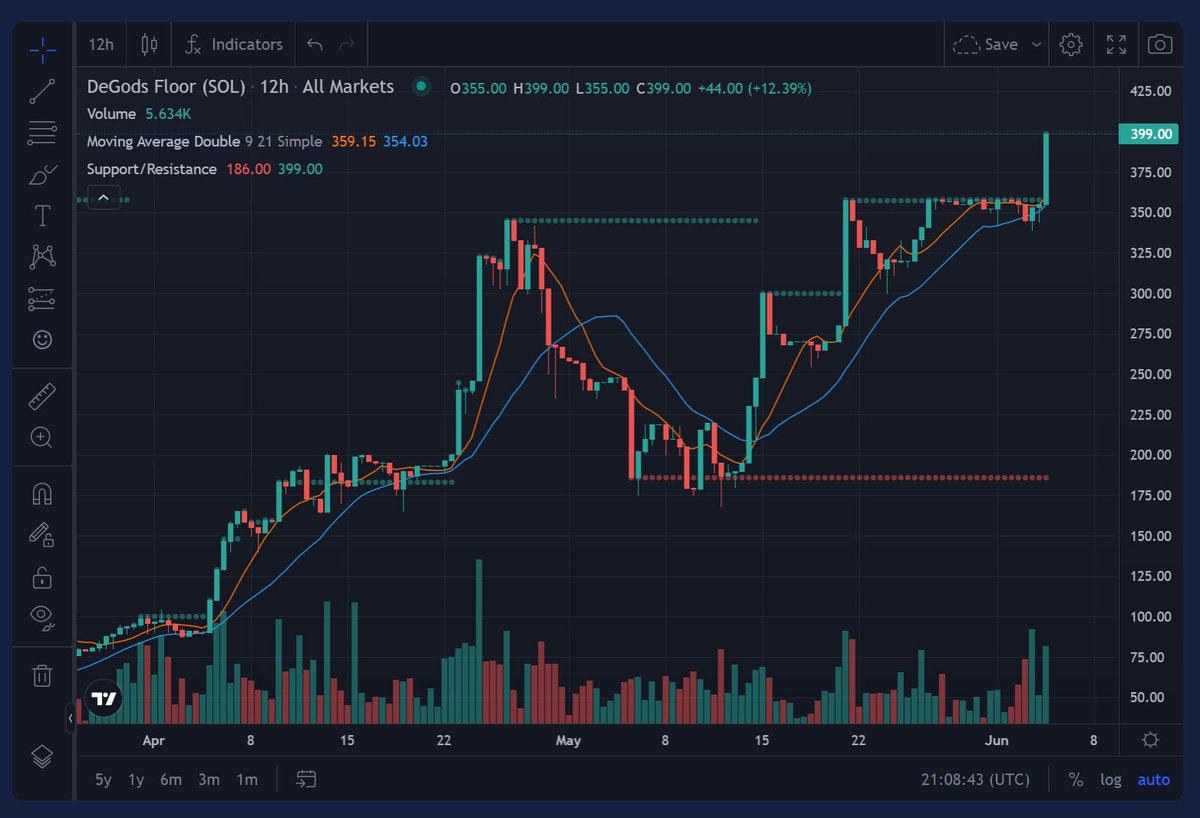Toggle stay in drawing mode
1200x818 pixels.
[x=42, y=535]
